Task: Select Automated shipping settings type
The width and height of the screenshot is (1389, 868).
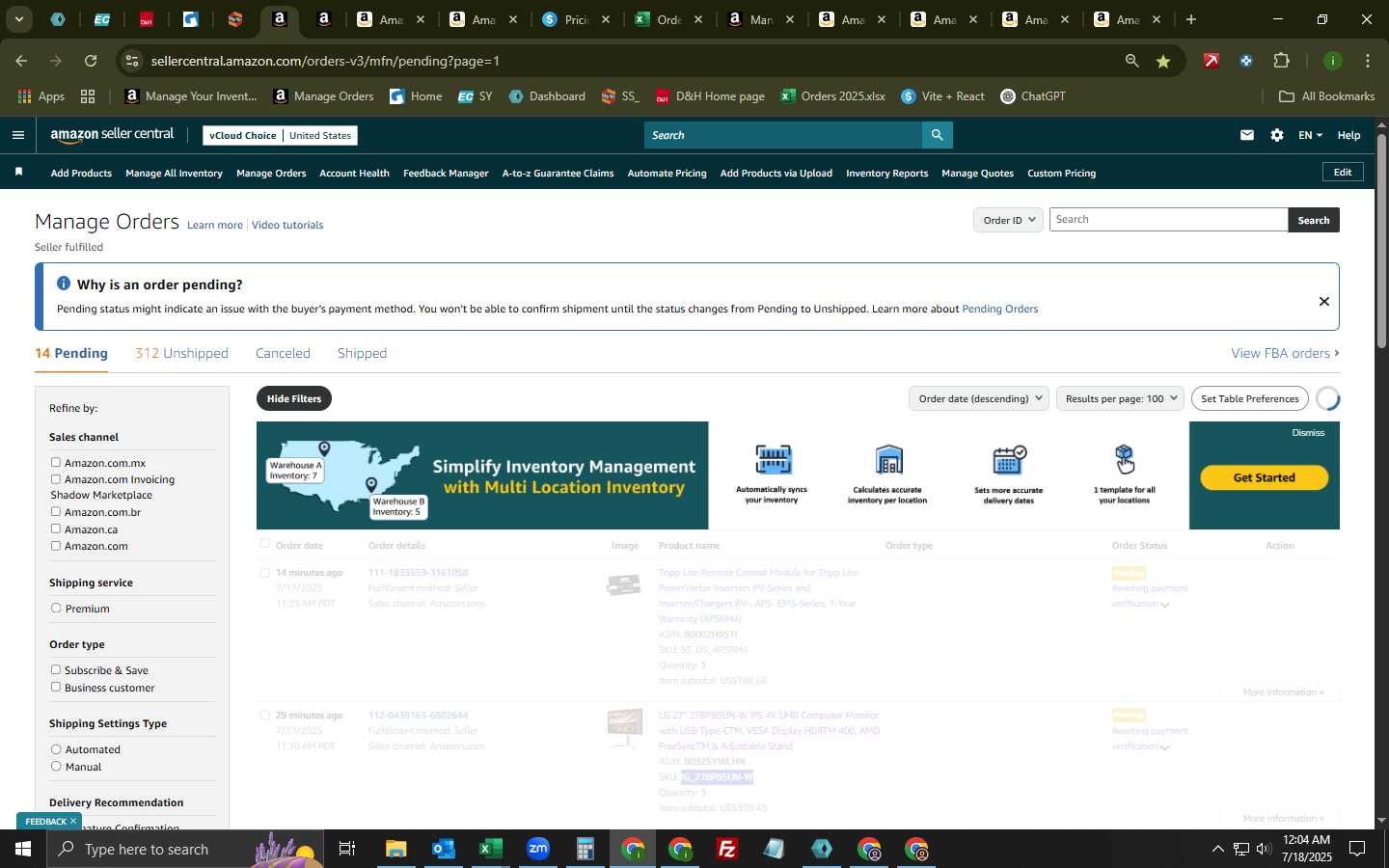Action: (56, 749)
